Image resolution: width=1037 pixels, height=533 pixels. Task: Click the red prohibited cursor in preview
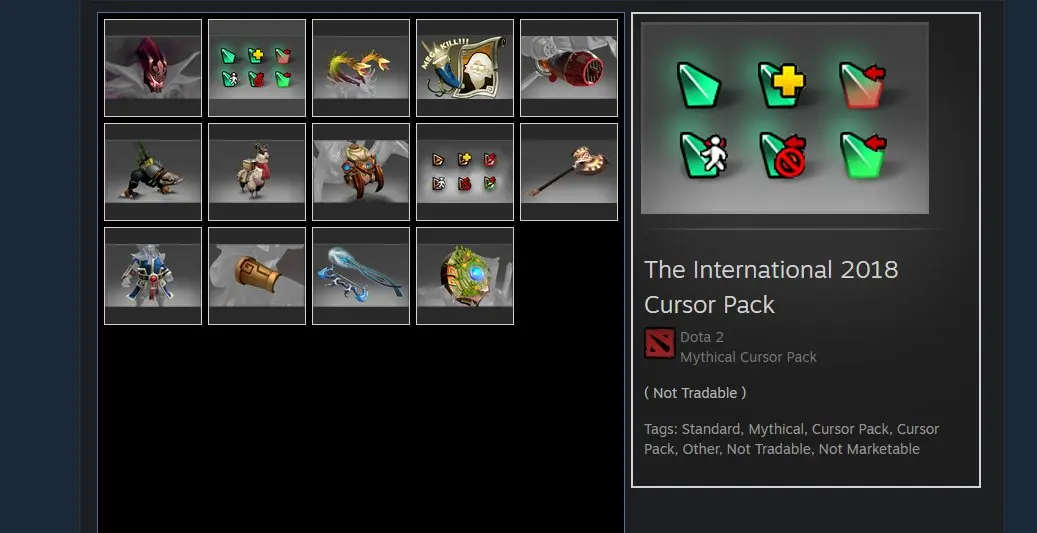point(782,155)
